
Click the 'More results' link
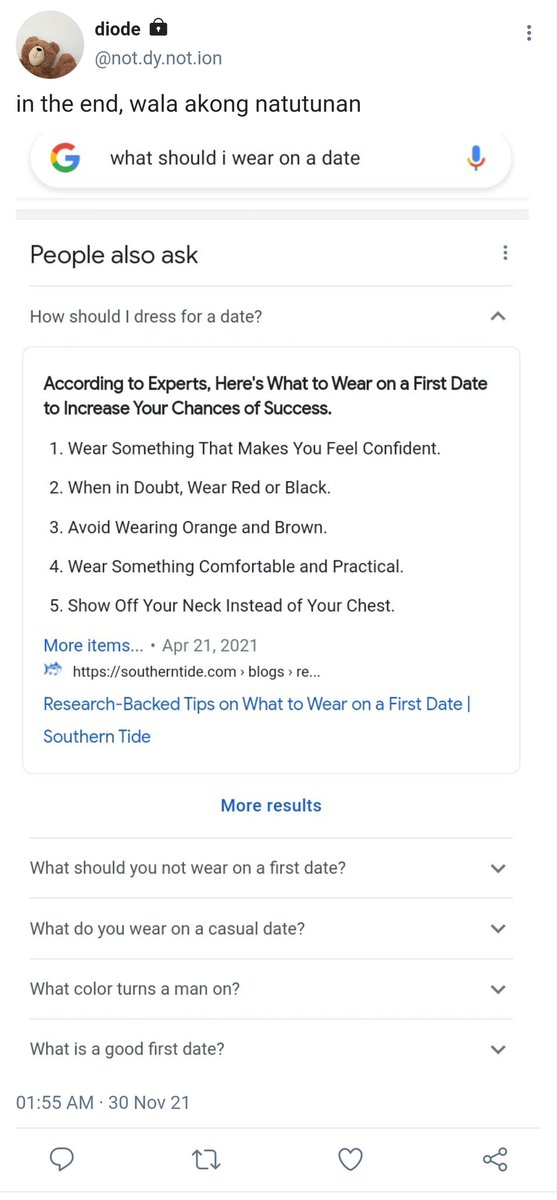coord(271,805)
